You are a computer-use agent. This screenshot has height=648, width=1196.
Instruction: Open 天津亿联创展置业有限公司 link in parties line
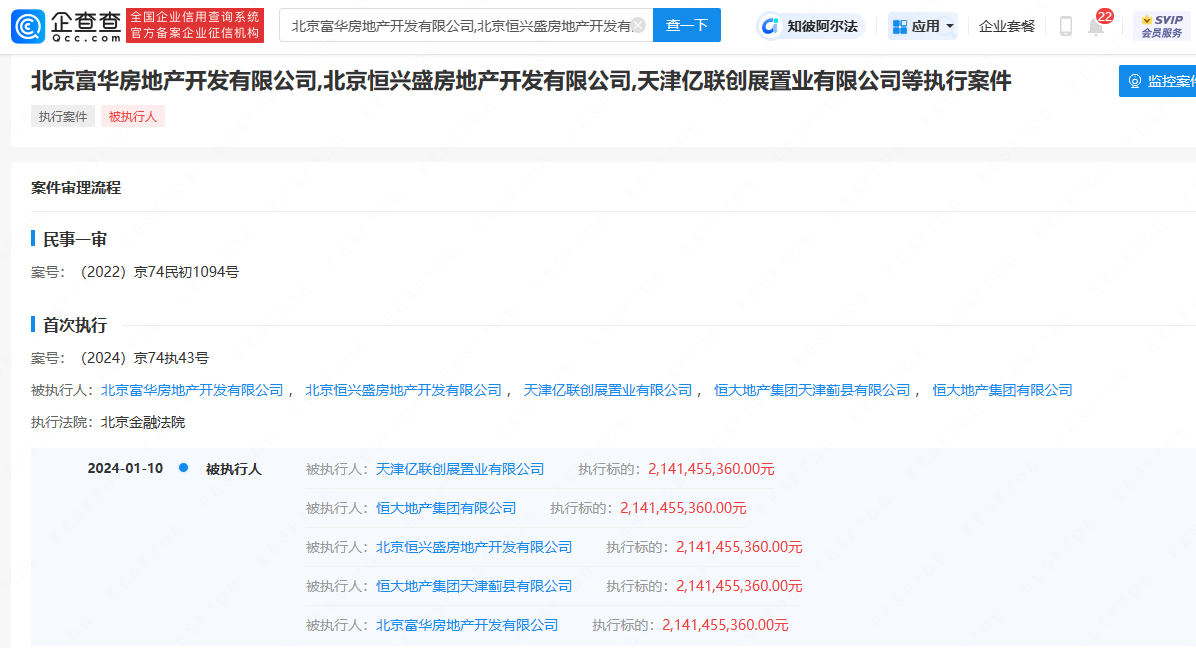click(x=608, y=390)
